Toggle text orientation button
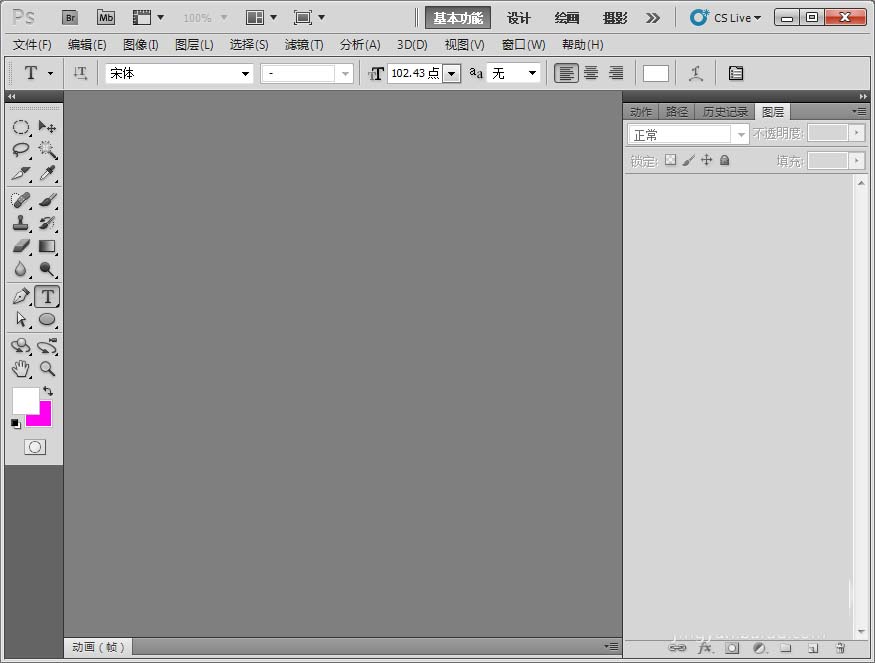 81,73
